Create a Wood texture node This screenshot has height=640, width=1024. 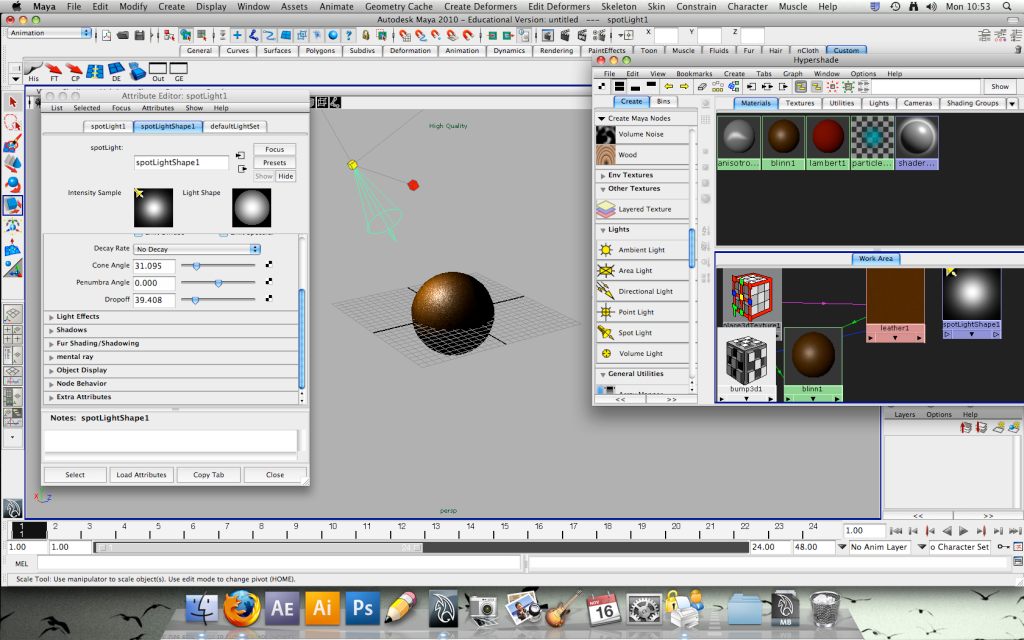[x=642, y=155]
